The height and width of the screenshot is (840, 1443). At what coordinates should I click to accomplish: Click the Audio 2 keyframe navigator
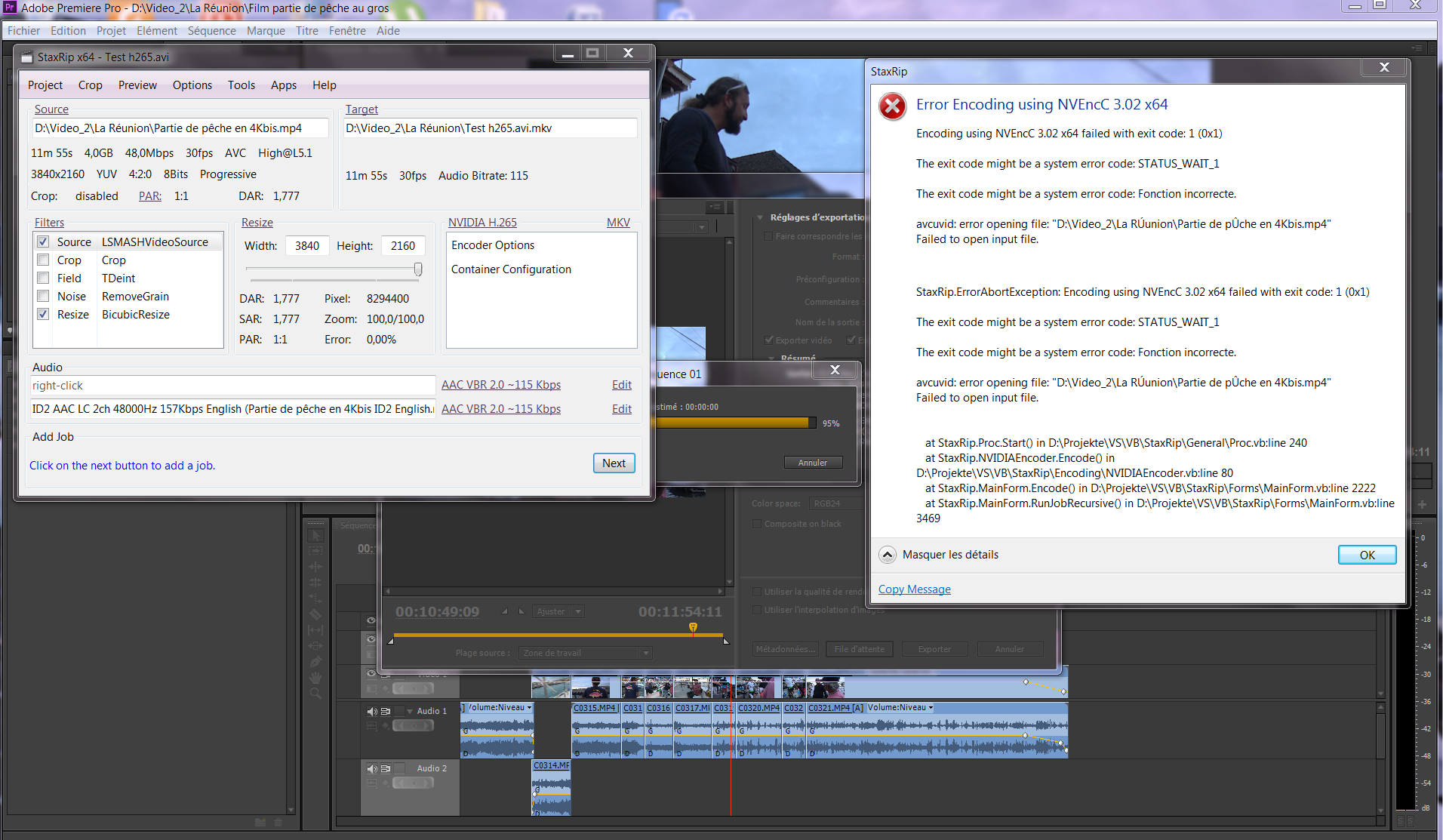(x=413, y=783)
